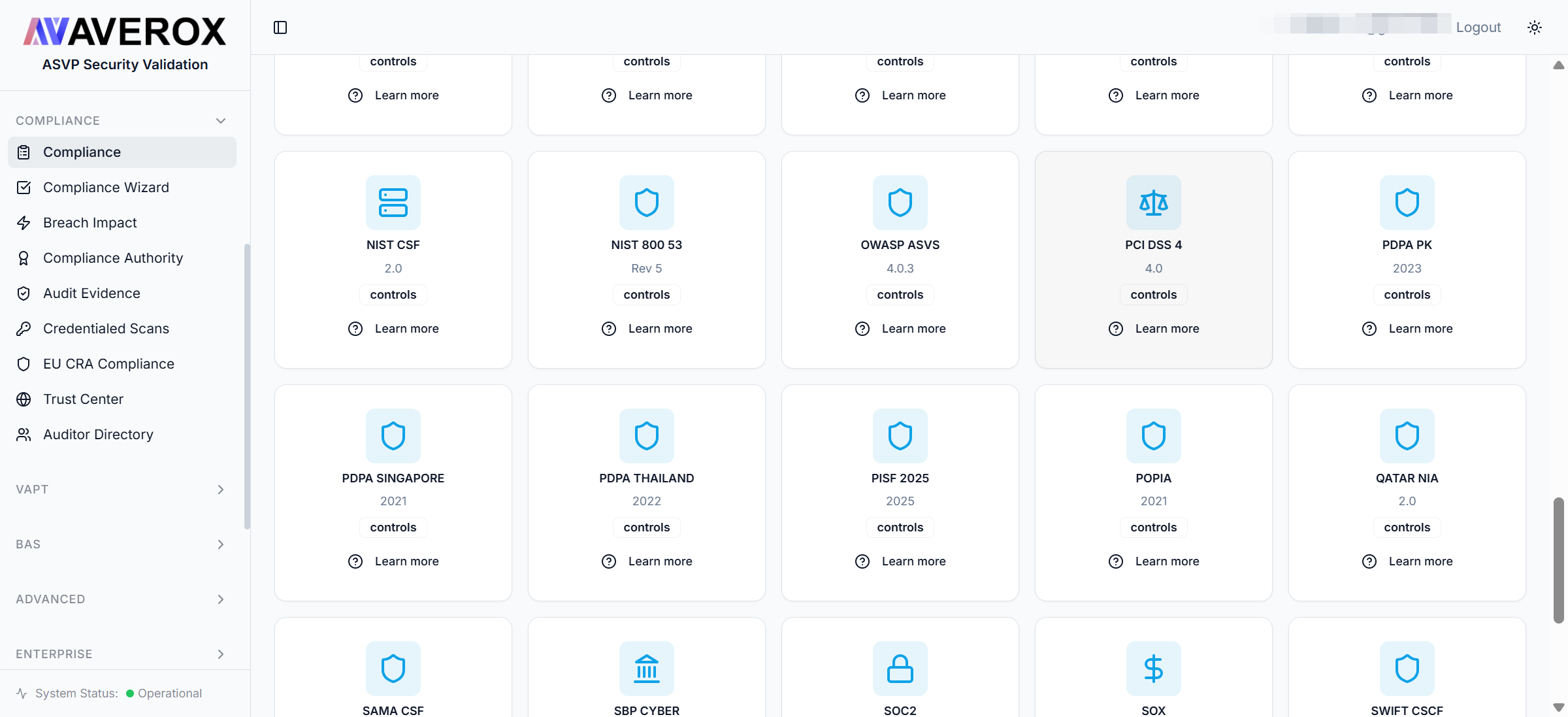Click Learn more on NIST CSF card
Viewport: 1568px width, 717px height.
click(x=393, y=329)
